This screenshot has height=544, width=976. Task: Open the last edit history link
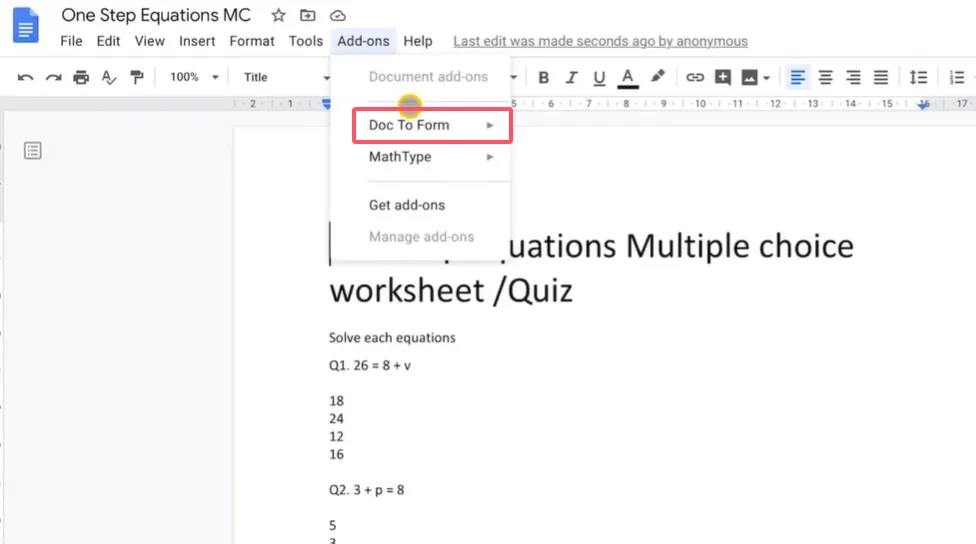tap(600, 41)
